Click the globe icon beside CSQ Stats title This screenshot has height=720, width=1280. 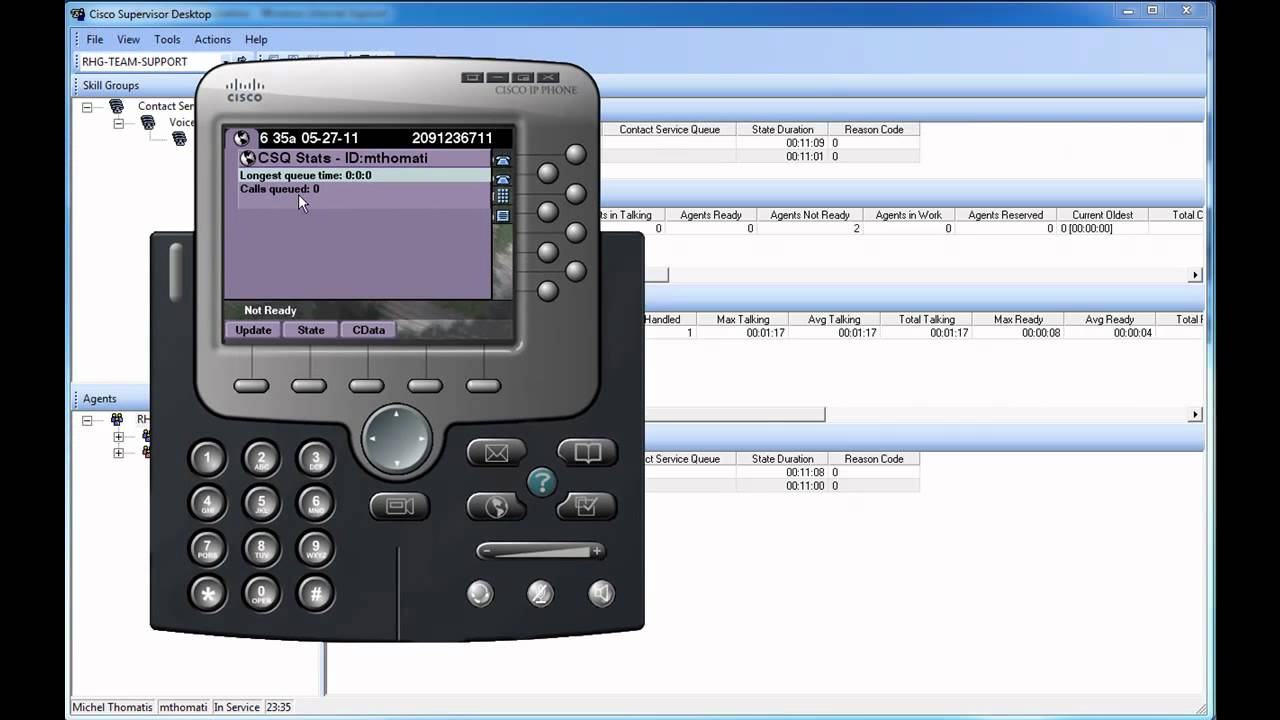point(248,158)
